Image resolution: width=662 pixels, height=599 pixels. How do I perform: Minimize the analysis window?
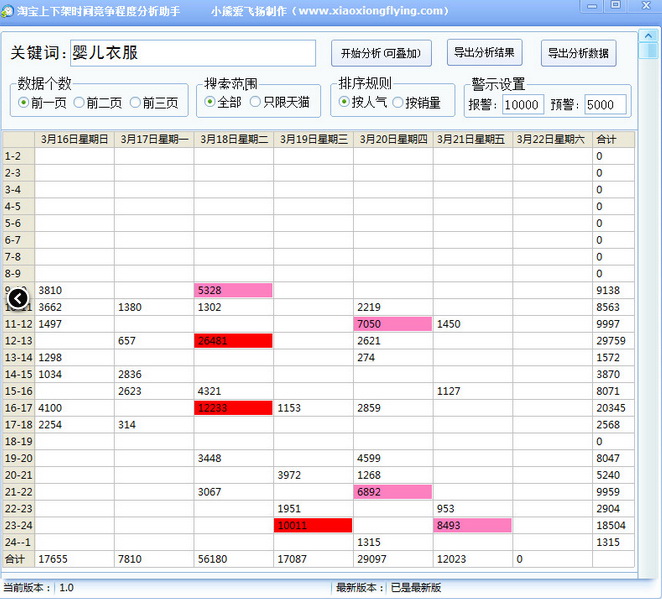(x=592, y=6)
